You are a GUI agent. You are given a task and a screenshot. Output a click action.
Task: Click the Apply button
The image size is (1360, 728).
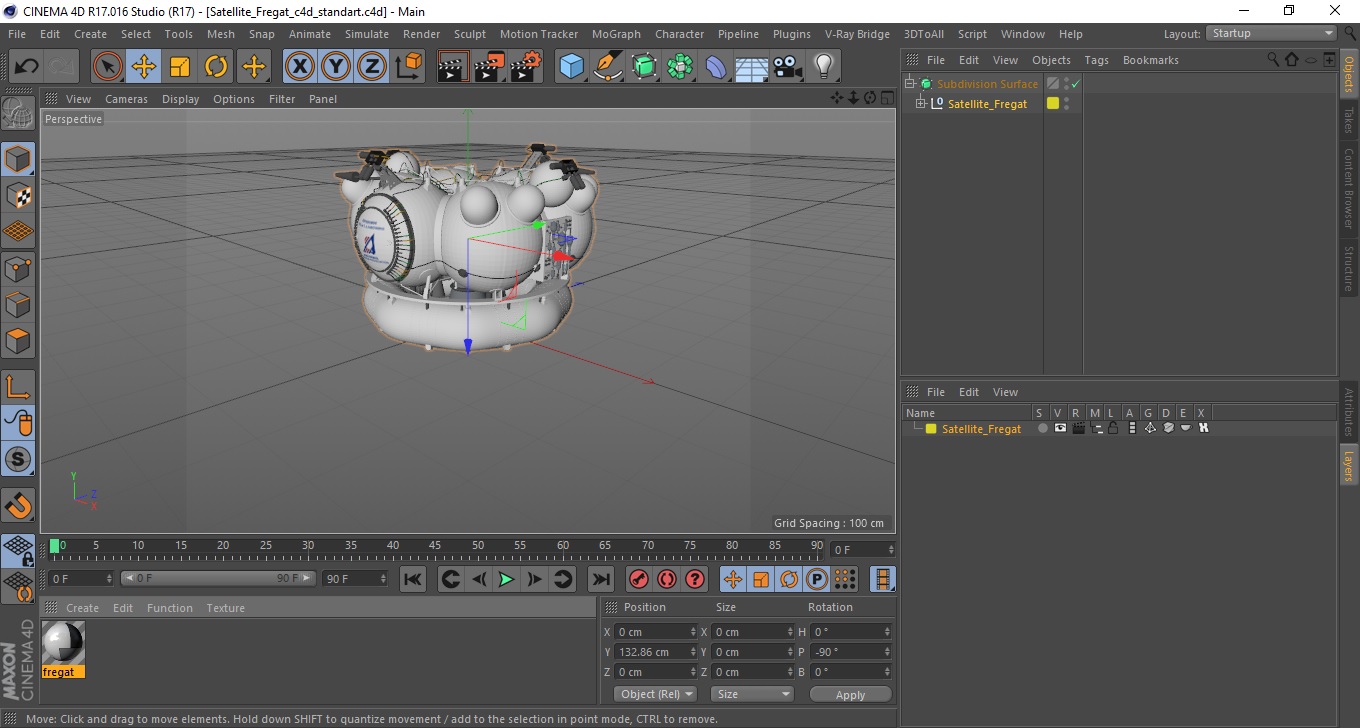coord(850,694)
